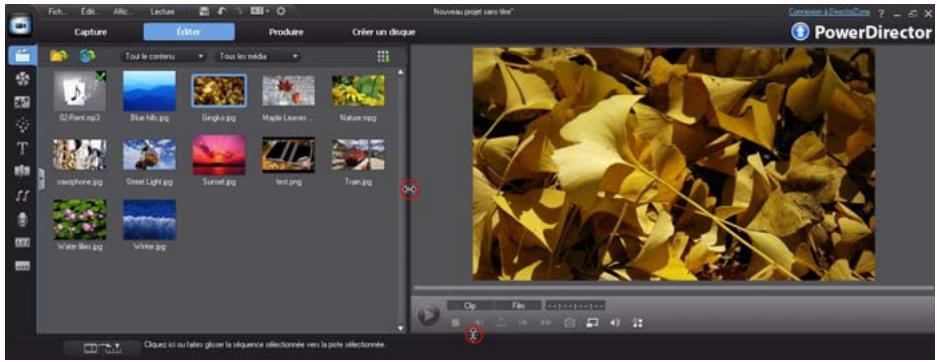Image resolution: width=937 pixels, height=362 pixels.
Task: Open the Edition menu
Action: (x=89, y=11)
